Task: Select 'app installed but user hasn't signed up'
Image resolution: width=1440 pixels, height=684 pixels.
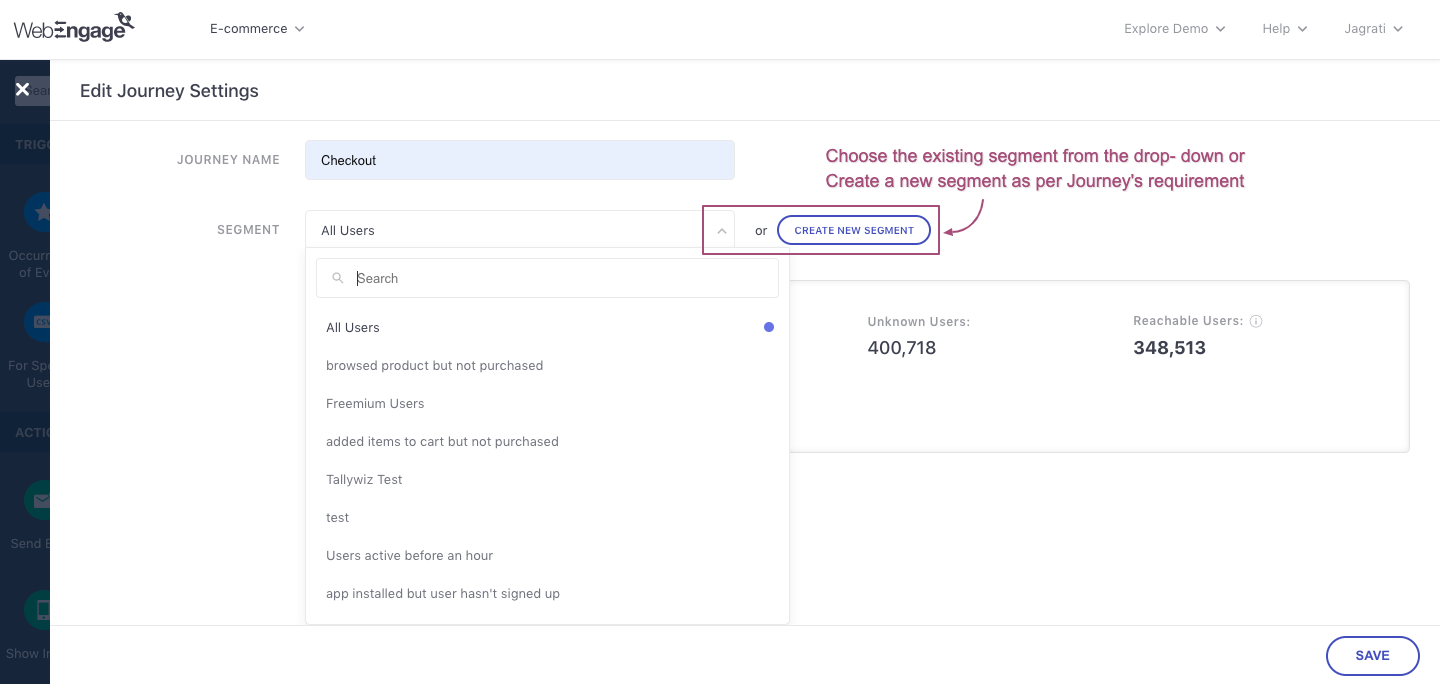Action: [442, 593]
